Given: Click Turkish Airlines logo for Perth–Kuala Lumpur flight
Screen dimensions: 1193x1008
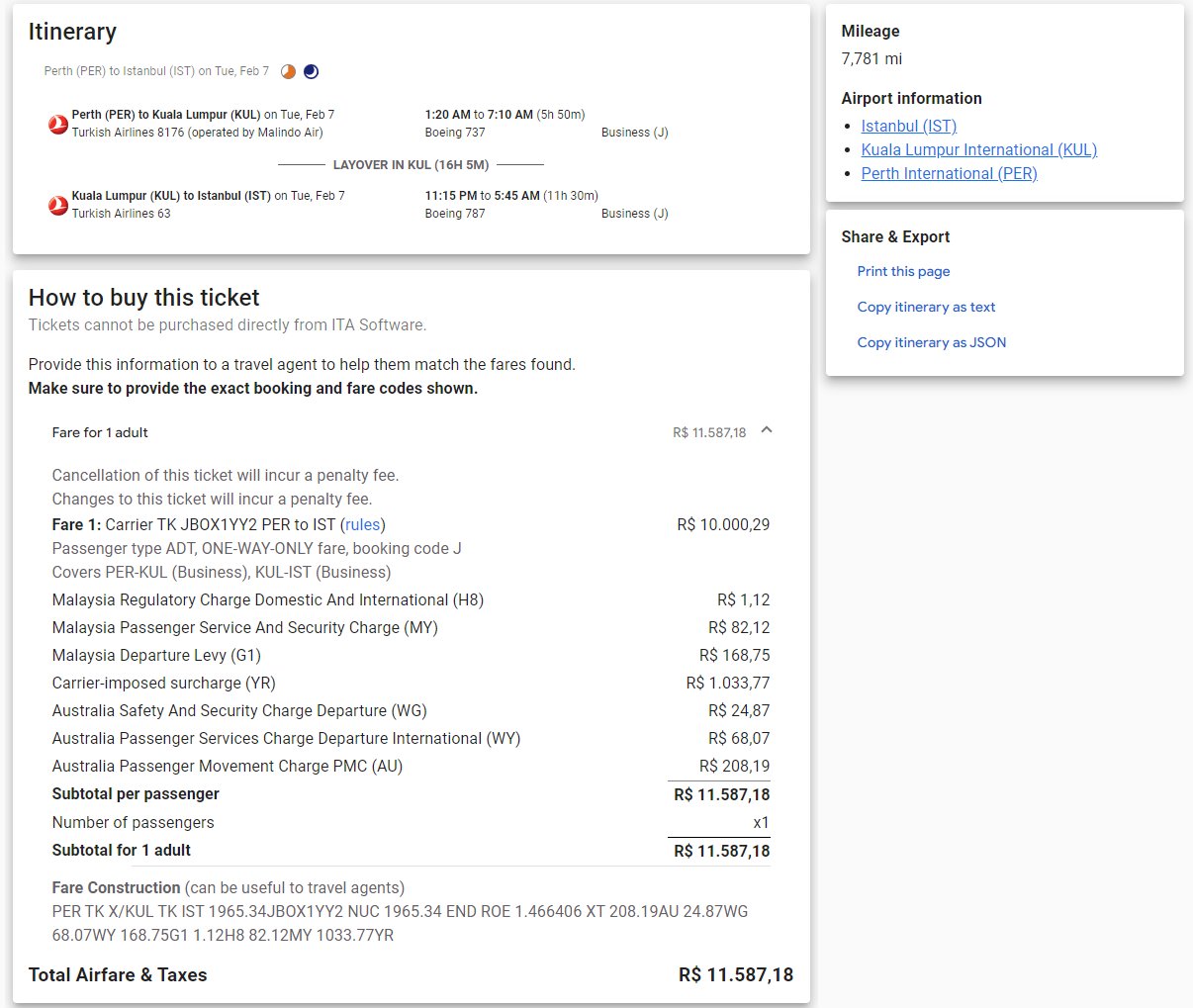Looking at the screenshot, I should (x=58, y=124).
